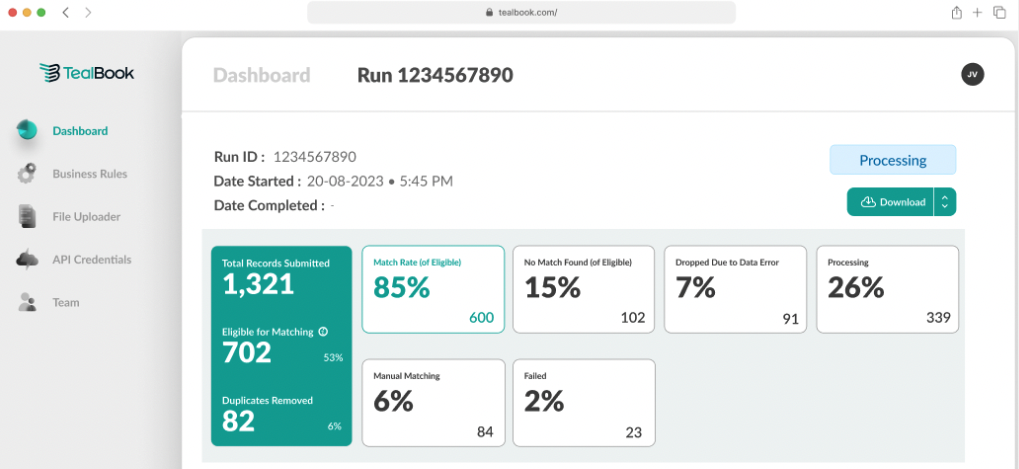Click Eligible for Matching value 702
The image size is (1019, 469).
point(246,353)
